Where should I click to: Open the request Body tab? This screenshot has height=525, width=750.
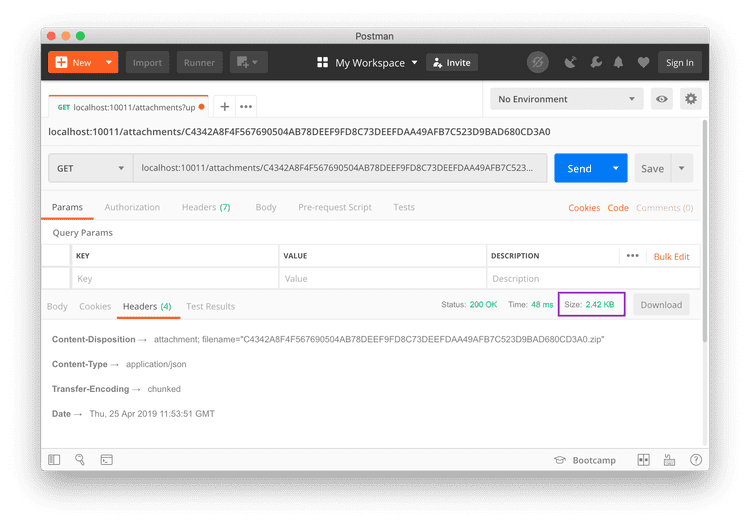(x=266, y=207)
